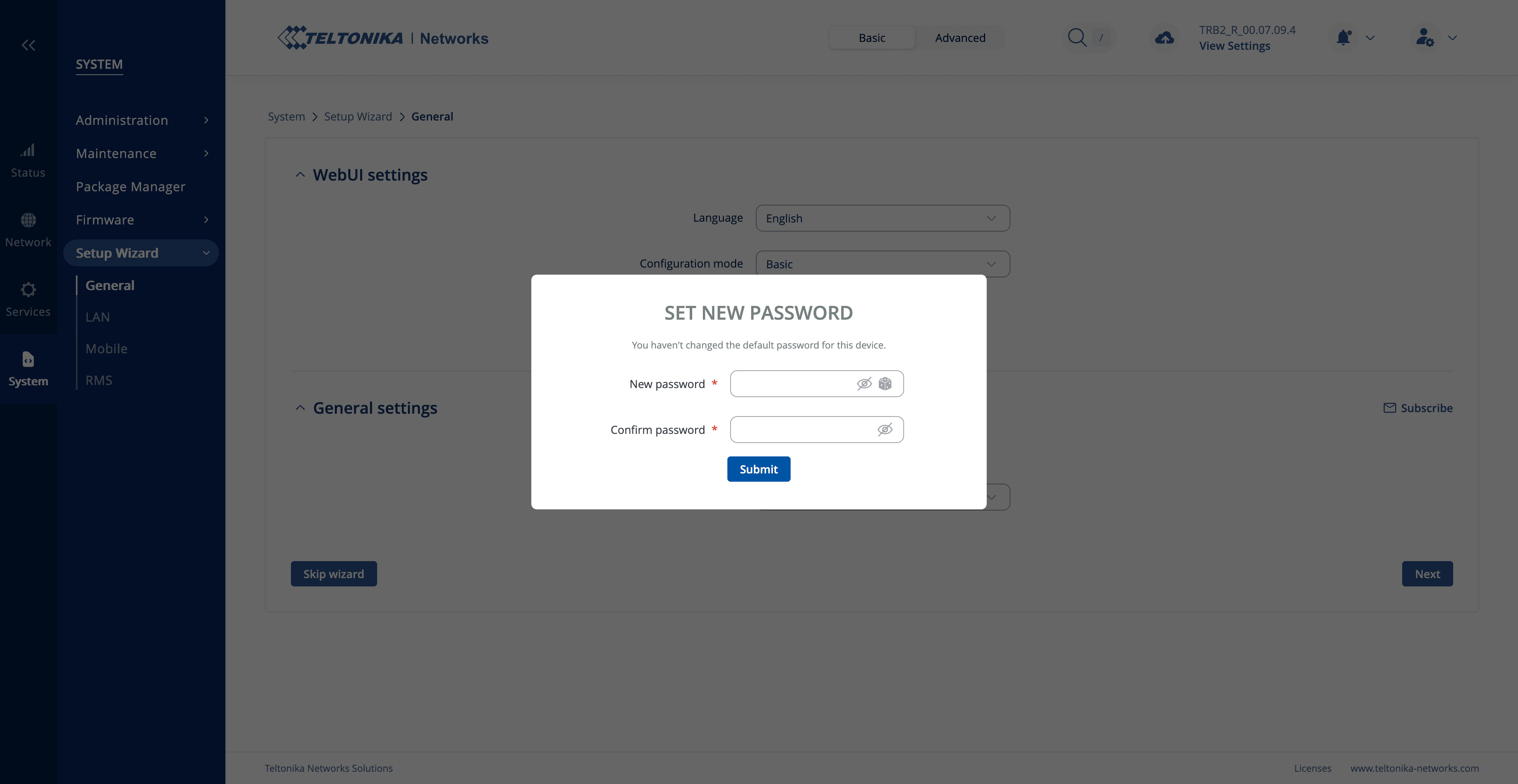Viewport: 1518px width, 784px height.
Task: Open the Services gear section
Action: (28, 299)
